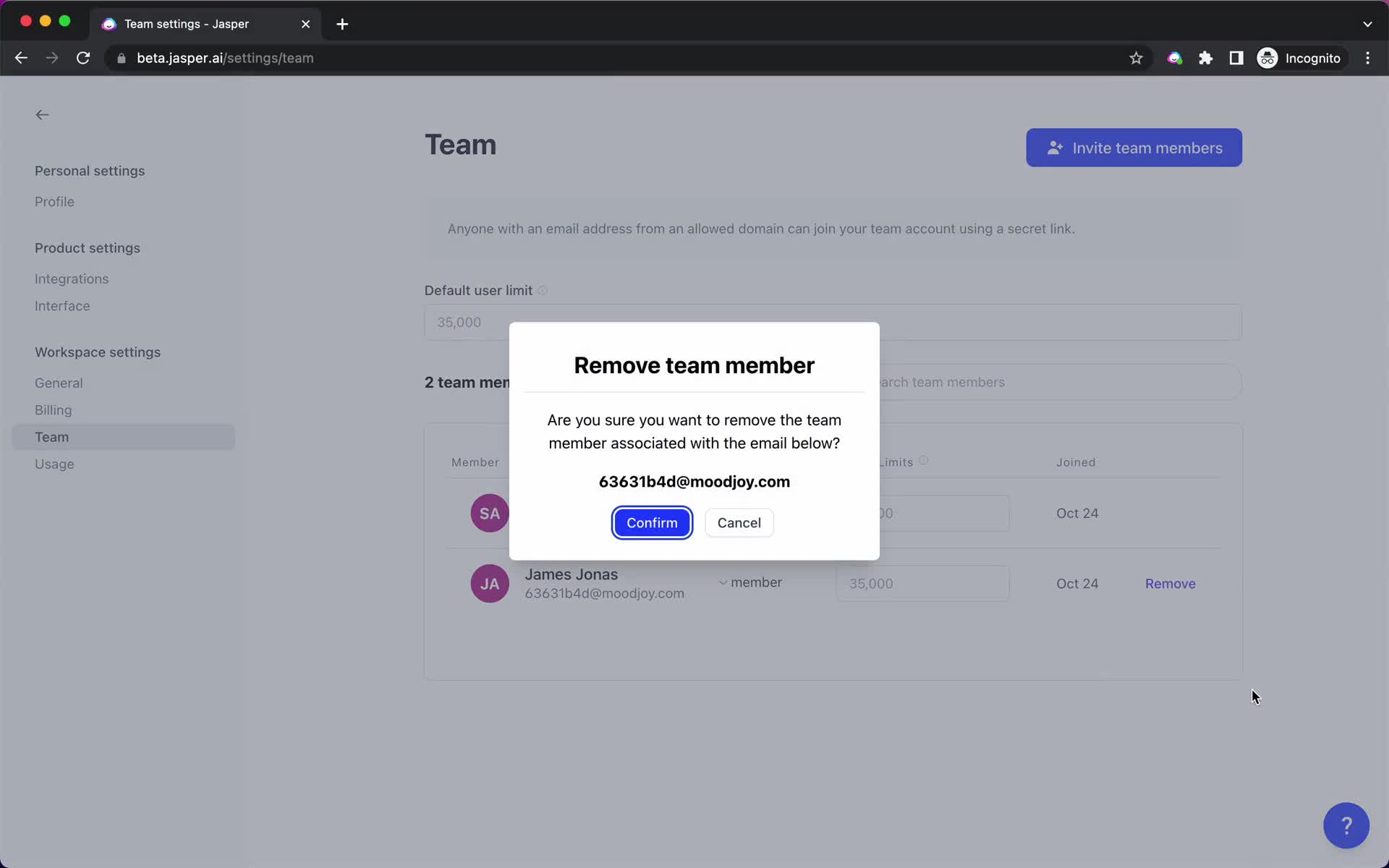The image size is (1389, 868).
Task: Select the Billing sidebar menu item
Action: point(52,410)
